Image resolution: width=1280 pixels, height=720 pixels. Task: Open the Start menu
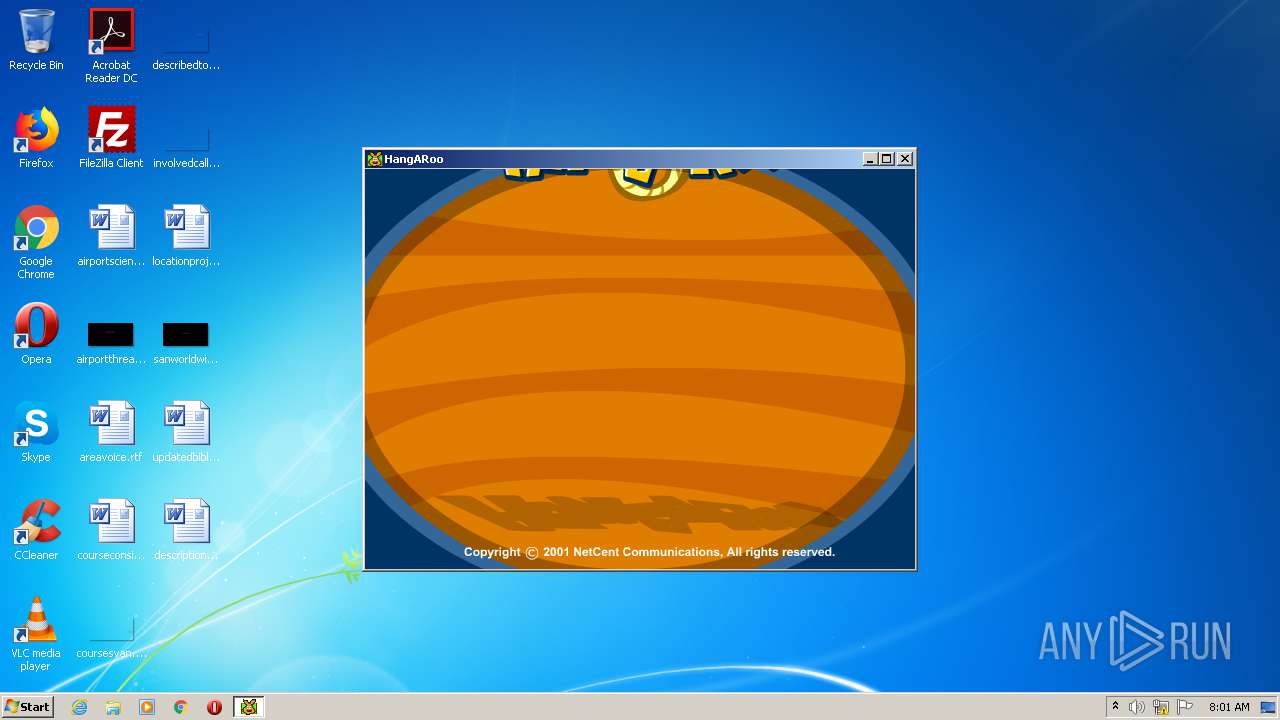[28, 707]
